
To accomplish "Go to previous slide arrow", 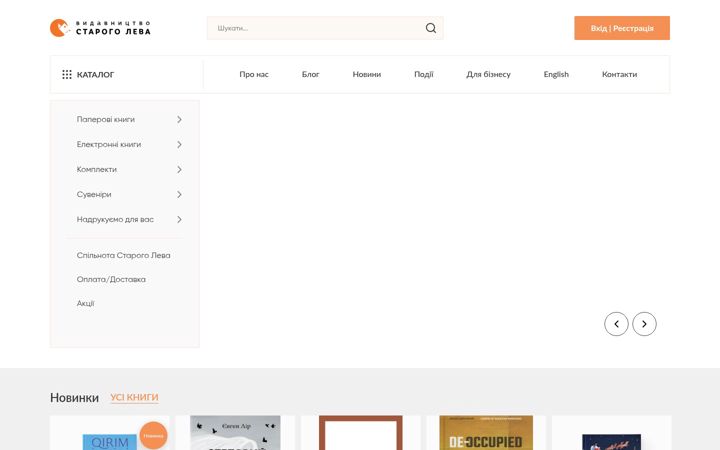I will point(616,324).
